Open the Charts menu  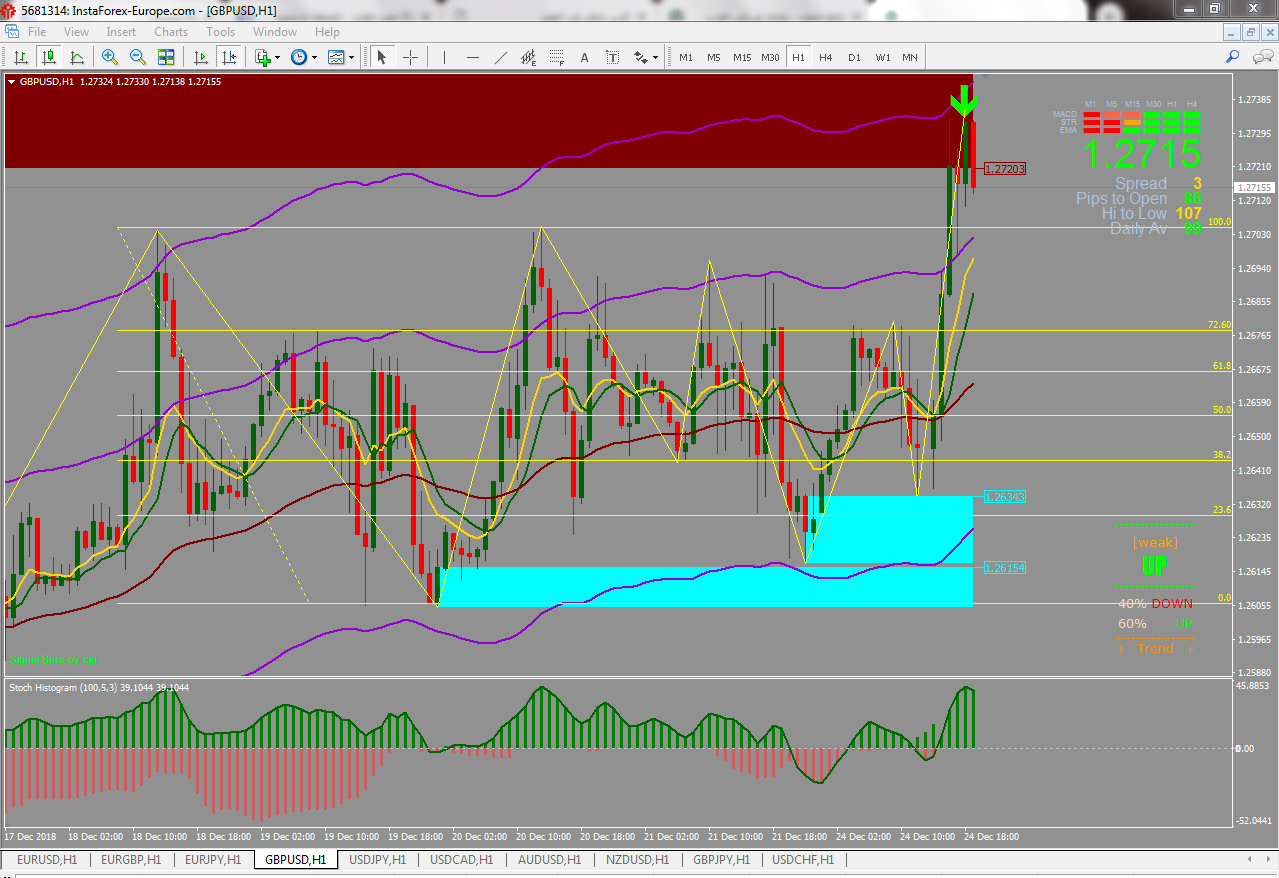(x=171, y=32)
